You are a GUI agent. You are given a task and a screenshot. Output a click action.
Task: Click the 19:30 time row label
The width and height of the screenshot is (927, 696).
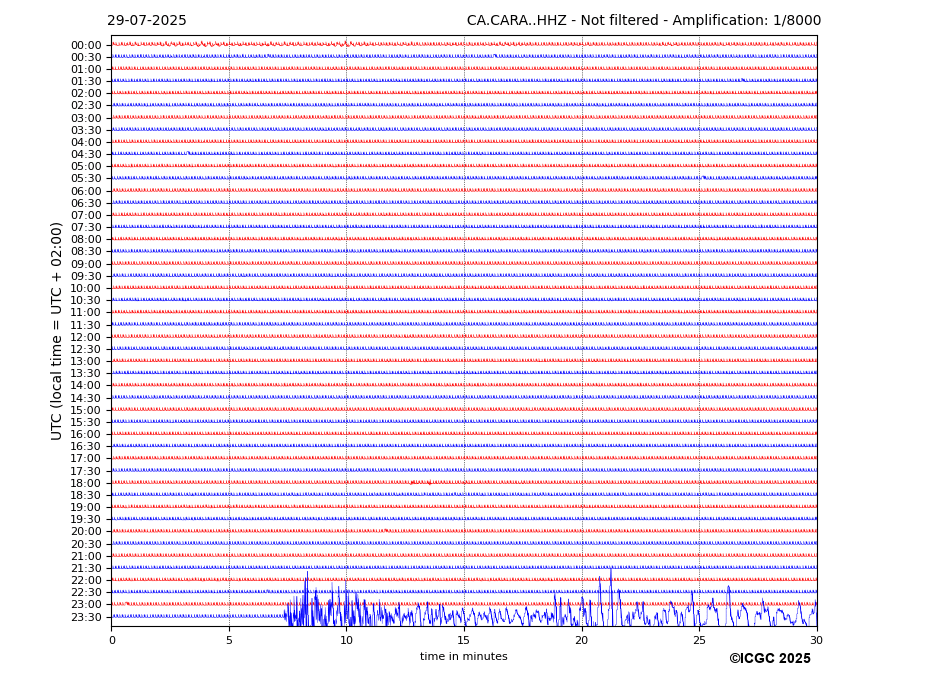pos(86,519)
